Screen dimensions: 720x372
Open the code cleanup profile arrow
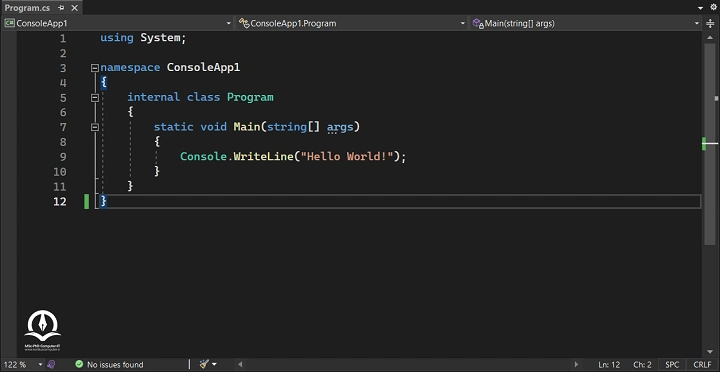tap(214, 365)
